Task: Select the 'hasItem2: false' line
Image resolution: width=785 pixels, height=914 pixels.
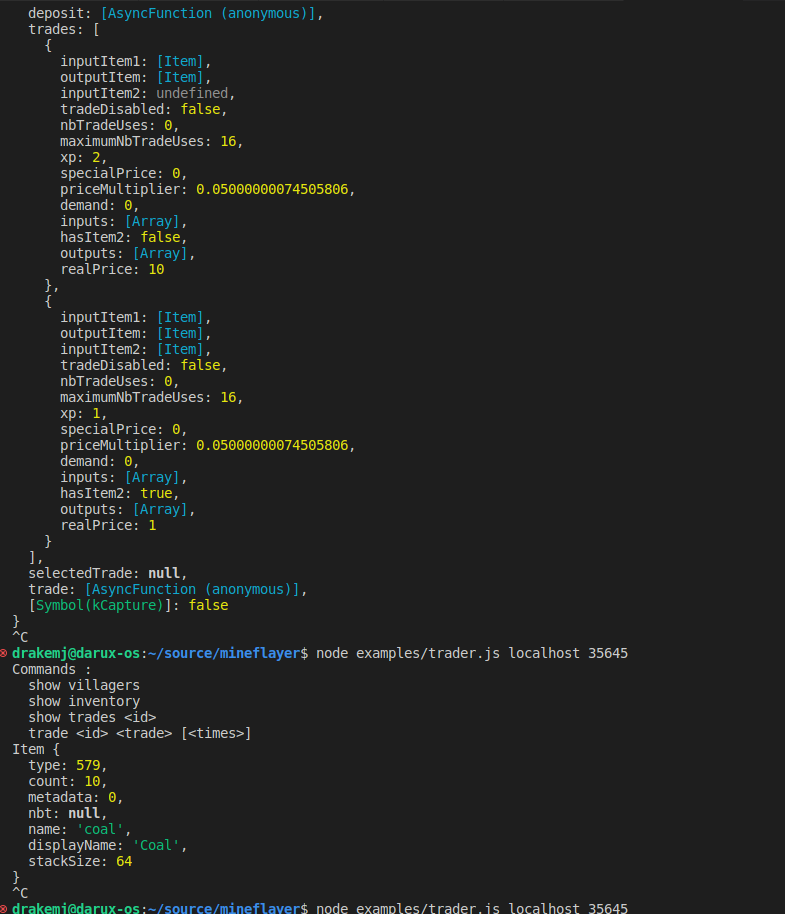Action: point(124,237)
